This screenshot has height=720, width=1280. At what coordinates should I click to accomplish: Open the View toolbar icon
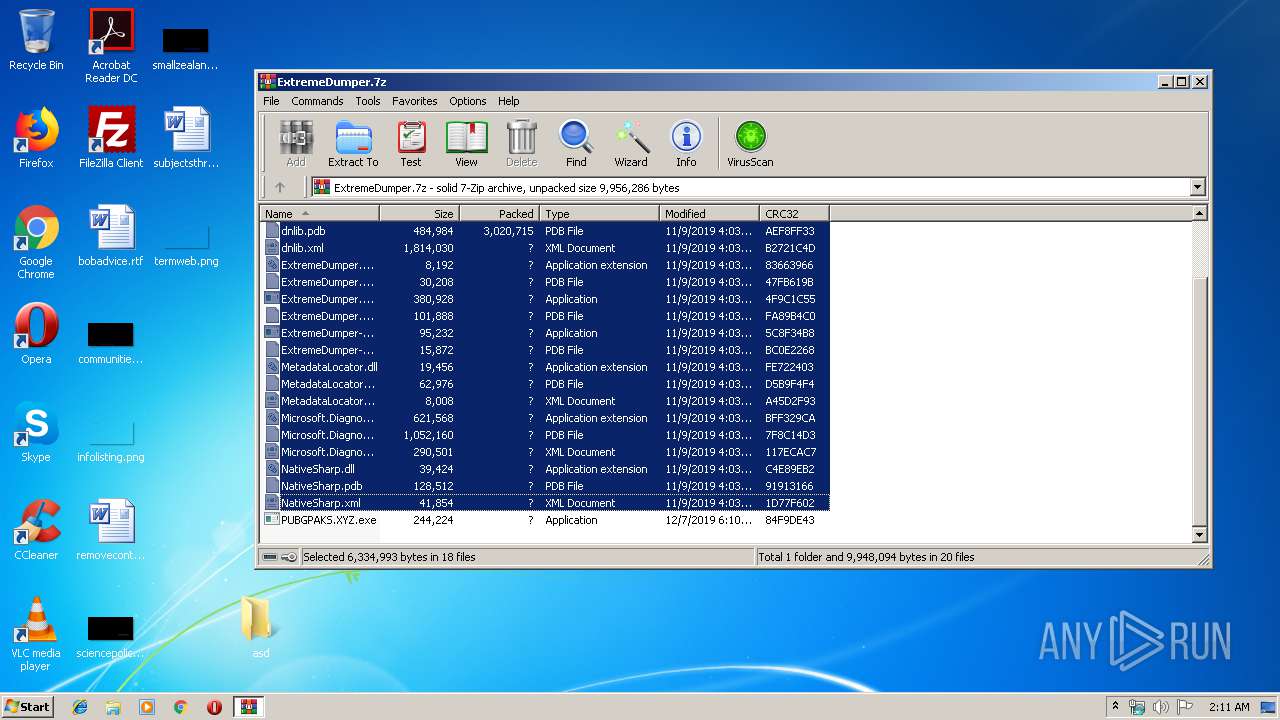(466, 145)
